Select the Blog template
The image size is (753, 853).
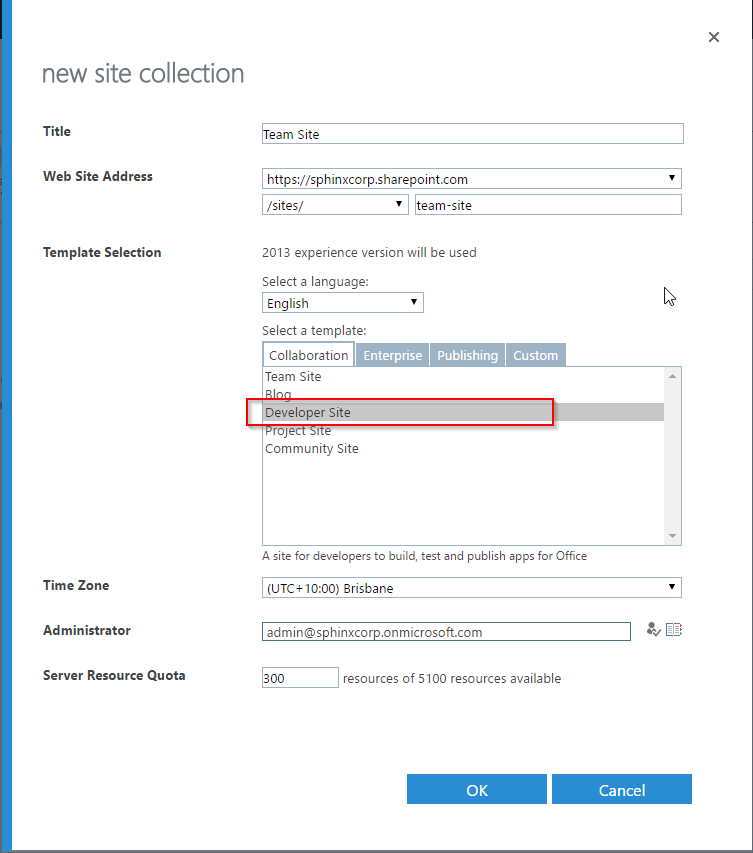point(463,394)
